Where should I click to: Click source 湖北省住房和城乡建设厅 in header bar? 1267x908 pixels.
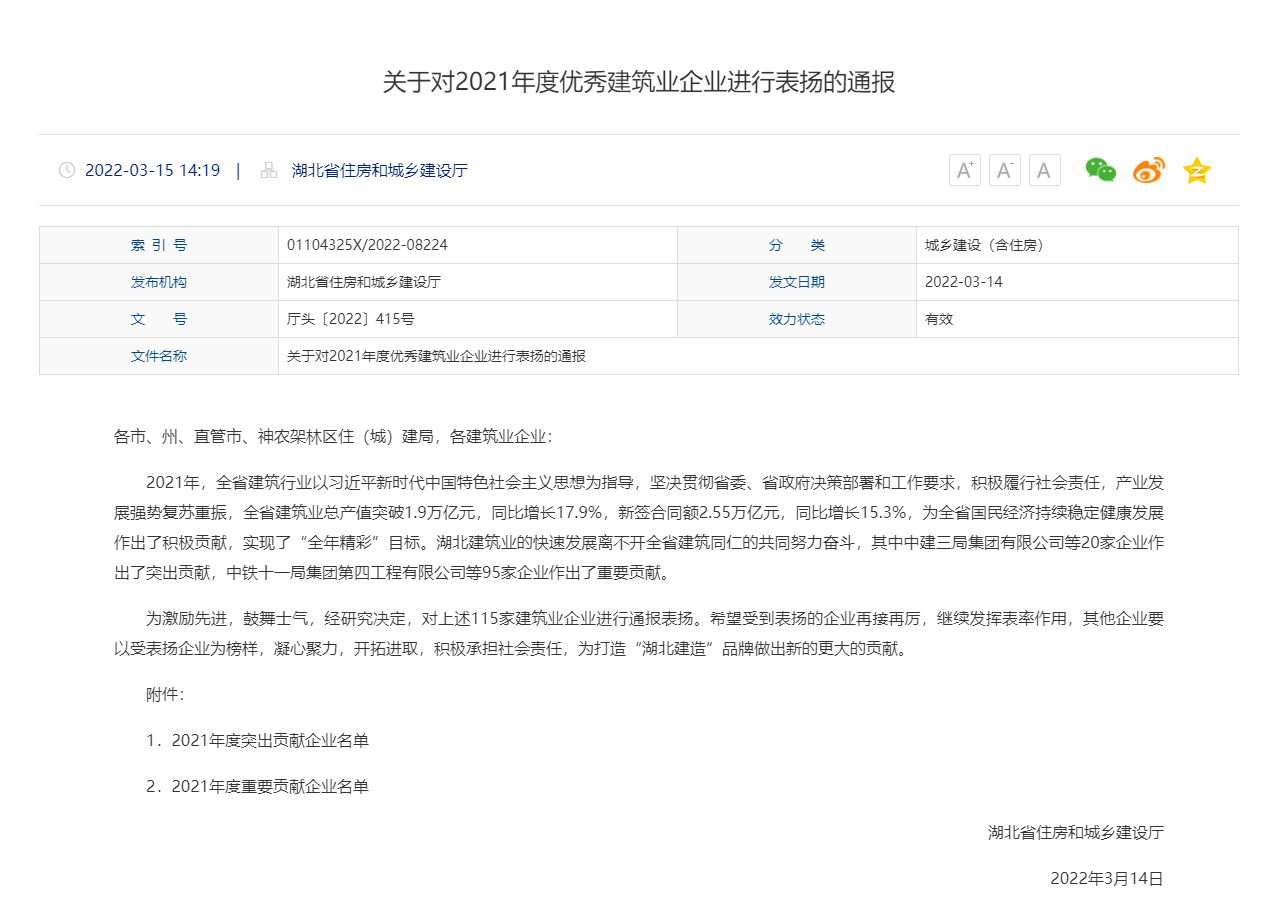coord(379,170)
